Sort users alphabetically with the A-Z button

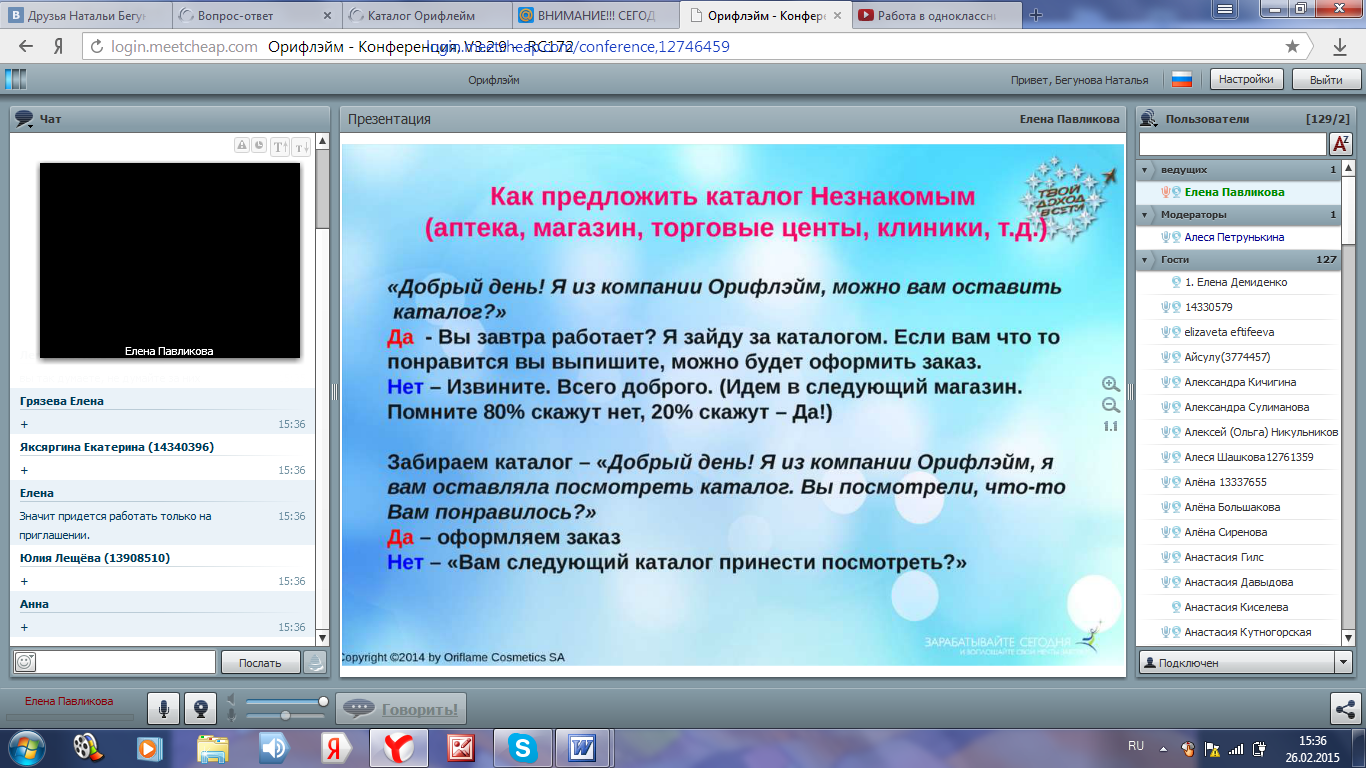1341,144
